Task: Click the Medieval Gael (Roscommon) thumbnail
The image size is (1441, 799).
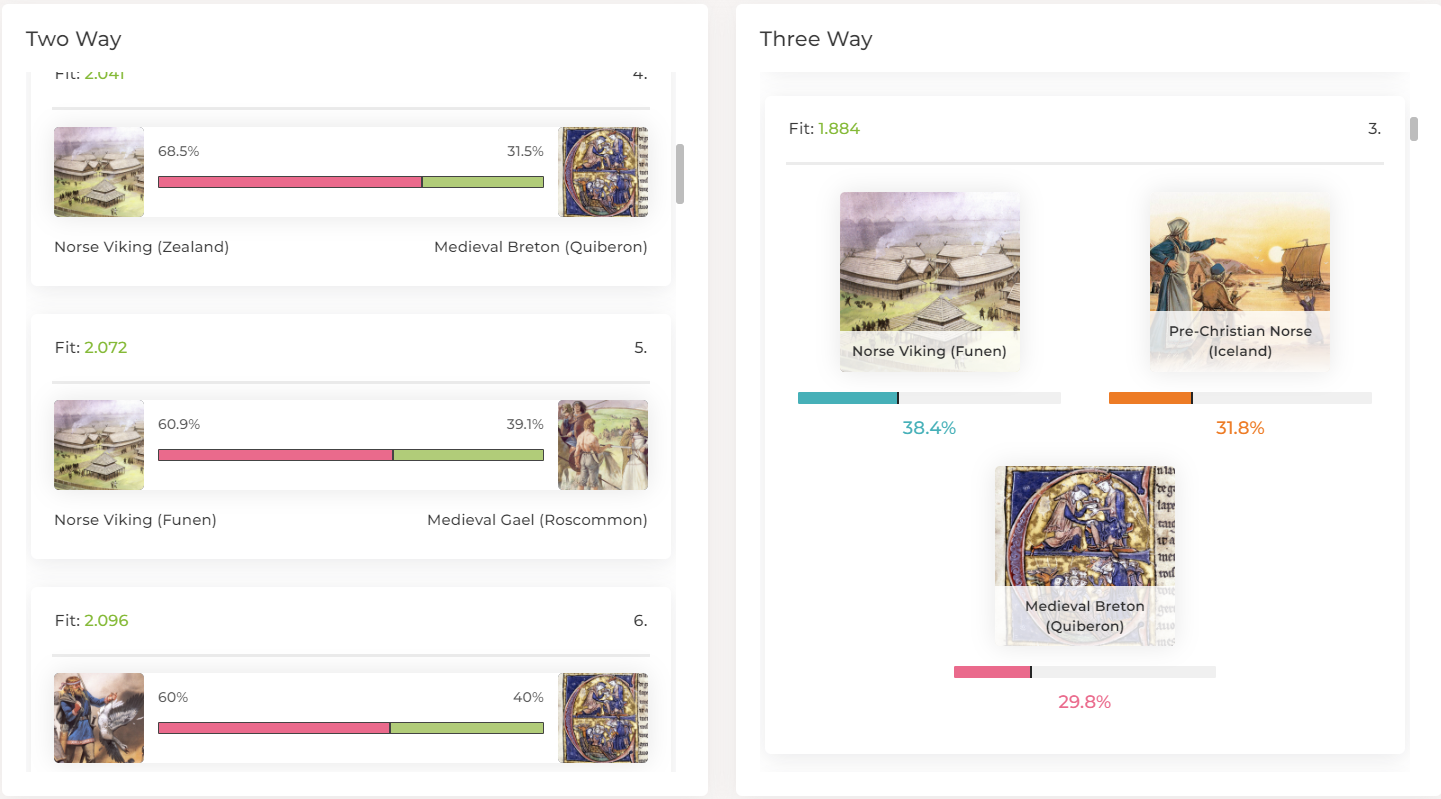Action: (603, 445)
